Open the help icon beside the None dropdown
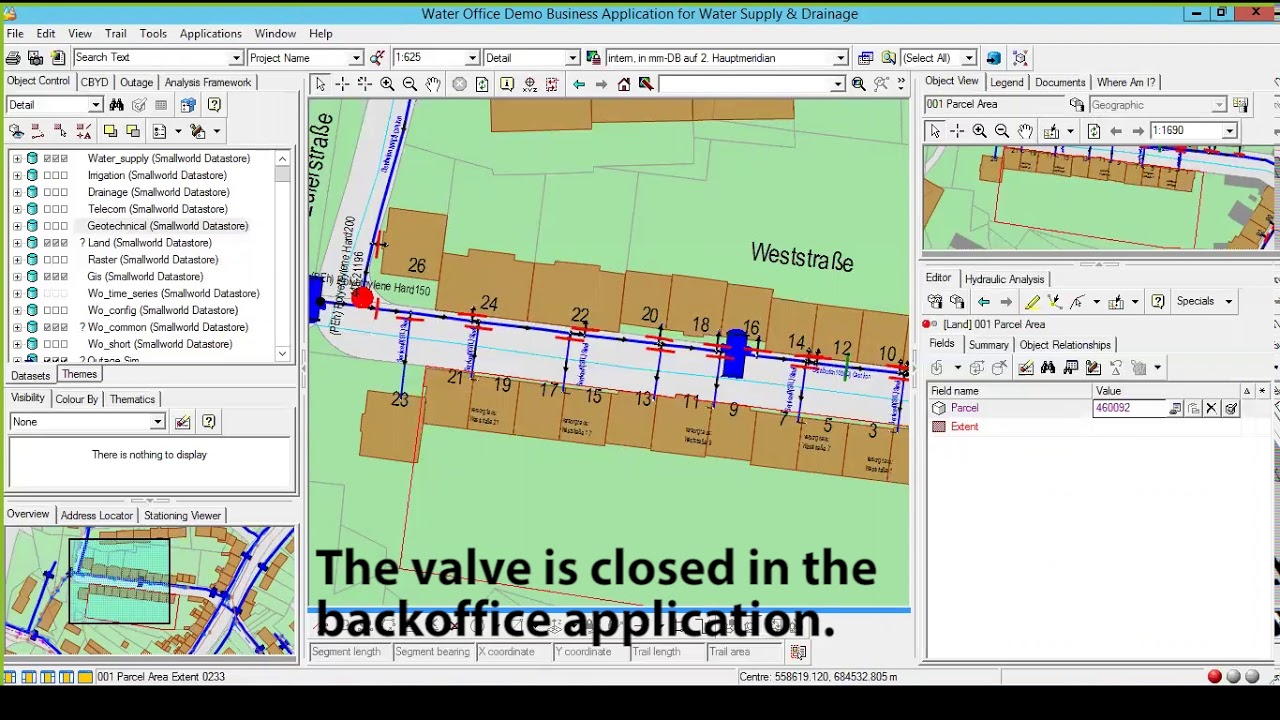The height and width of the screenshot is (720, 1280). pyautogui.click(x=208, y=422)
